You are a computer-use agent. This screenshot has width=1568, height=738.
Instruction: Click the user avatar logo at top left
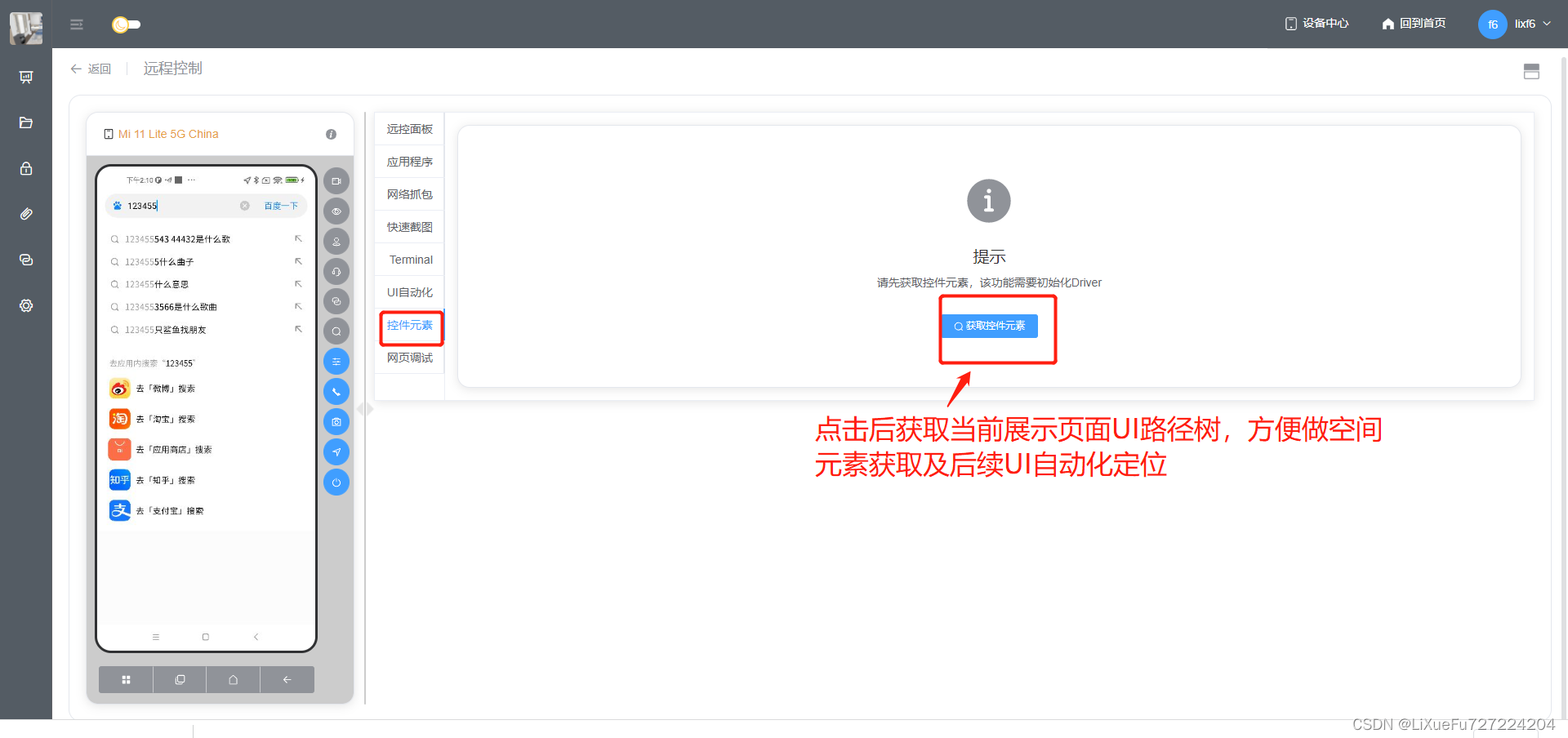tap(26, 28)
